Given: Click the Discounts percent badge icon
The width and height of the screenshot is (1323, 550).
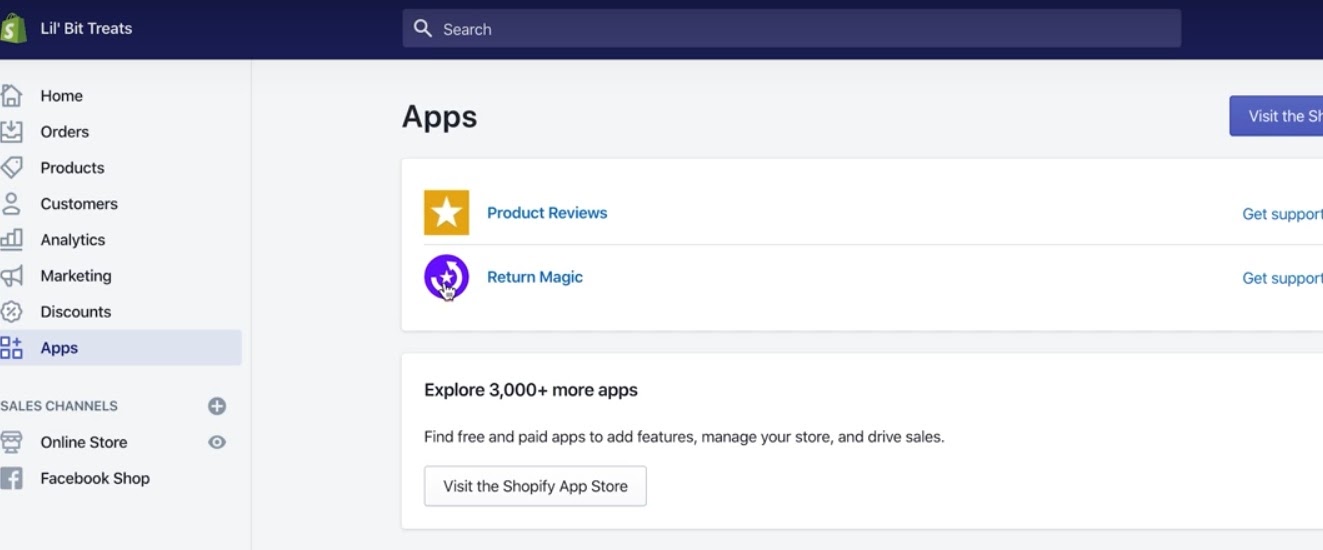Looking at the screenshot, I should (x=11, y=312).
